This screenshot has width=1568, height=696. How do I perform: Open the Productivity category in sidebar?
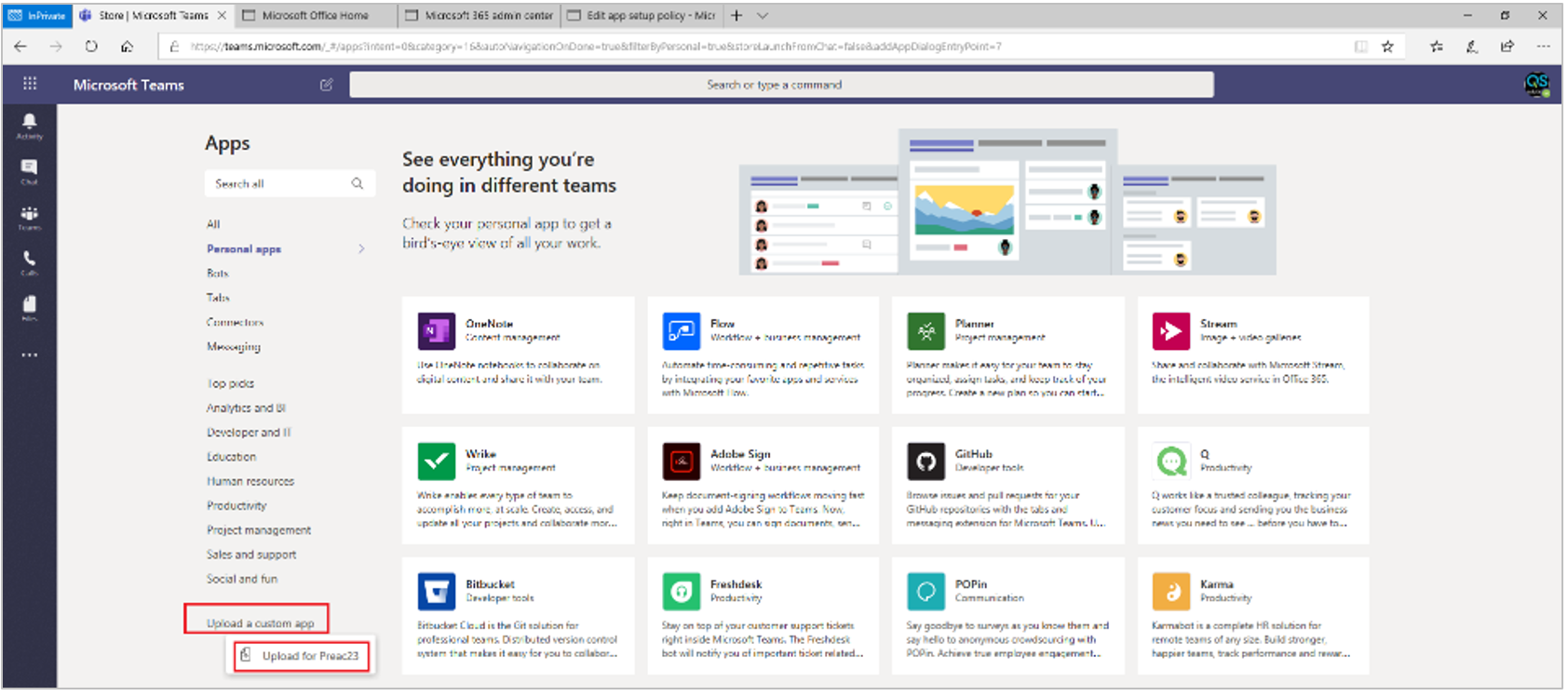(237, 505)
